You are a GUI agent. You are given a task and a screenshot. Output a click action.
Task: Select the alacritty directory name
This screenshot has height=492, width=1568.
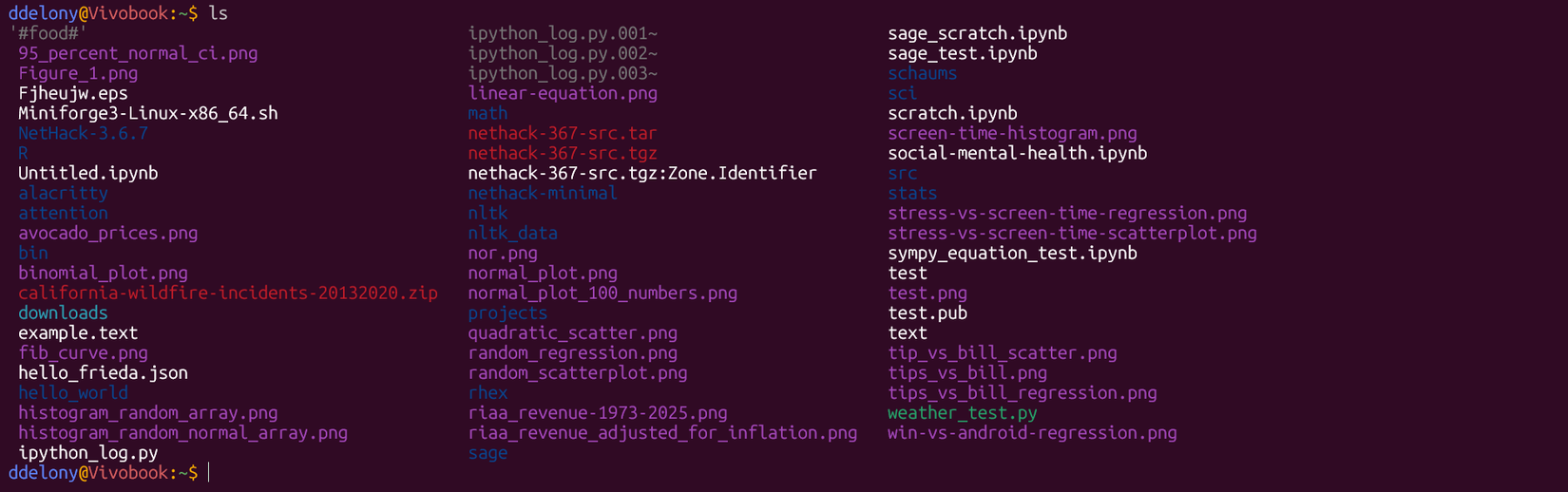(x=63, y=193)
